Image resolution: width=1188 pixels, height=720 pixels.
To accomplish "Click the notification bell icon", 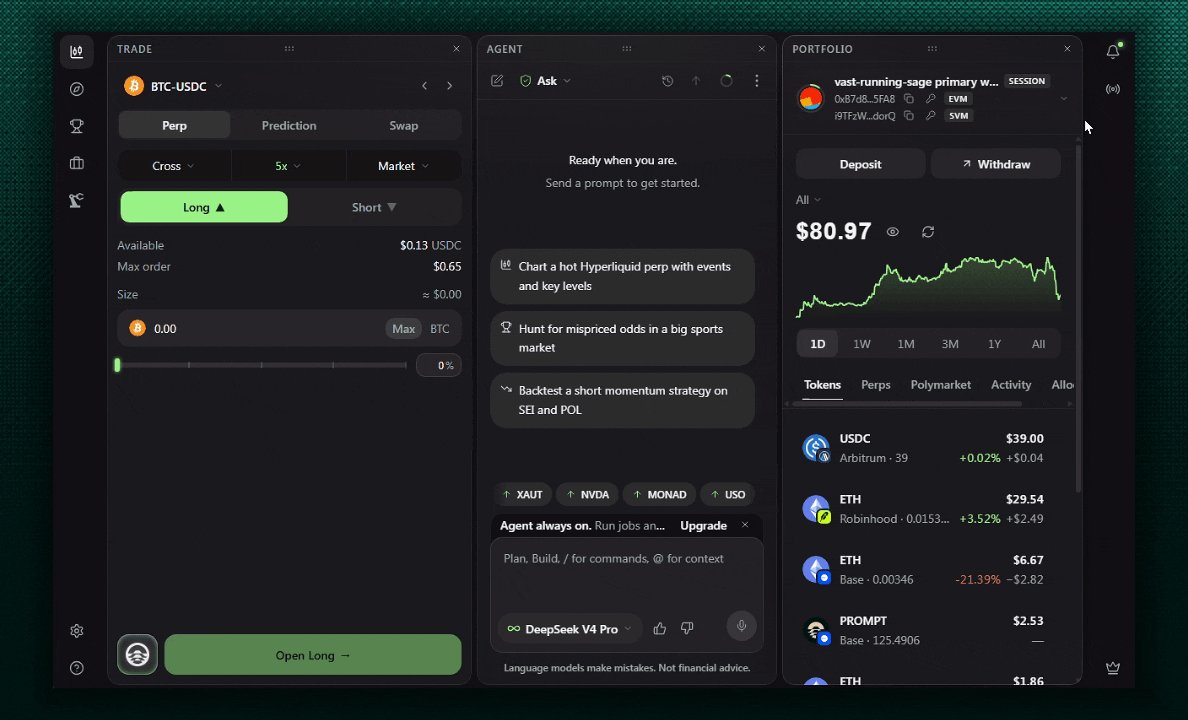I will coord(1112,52).
